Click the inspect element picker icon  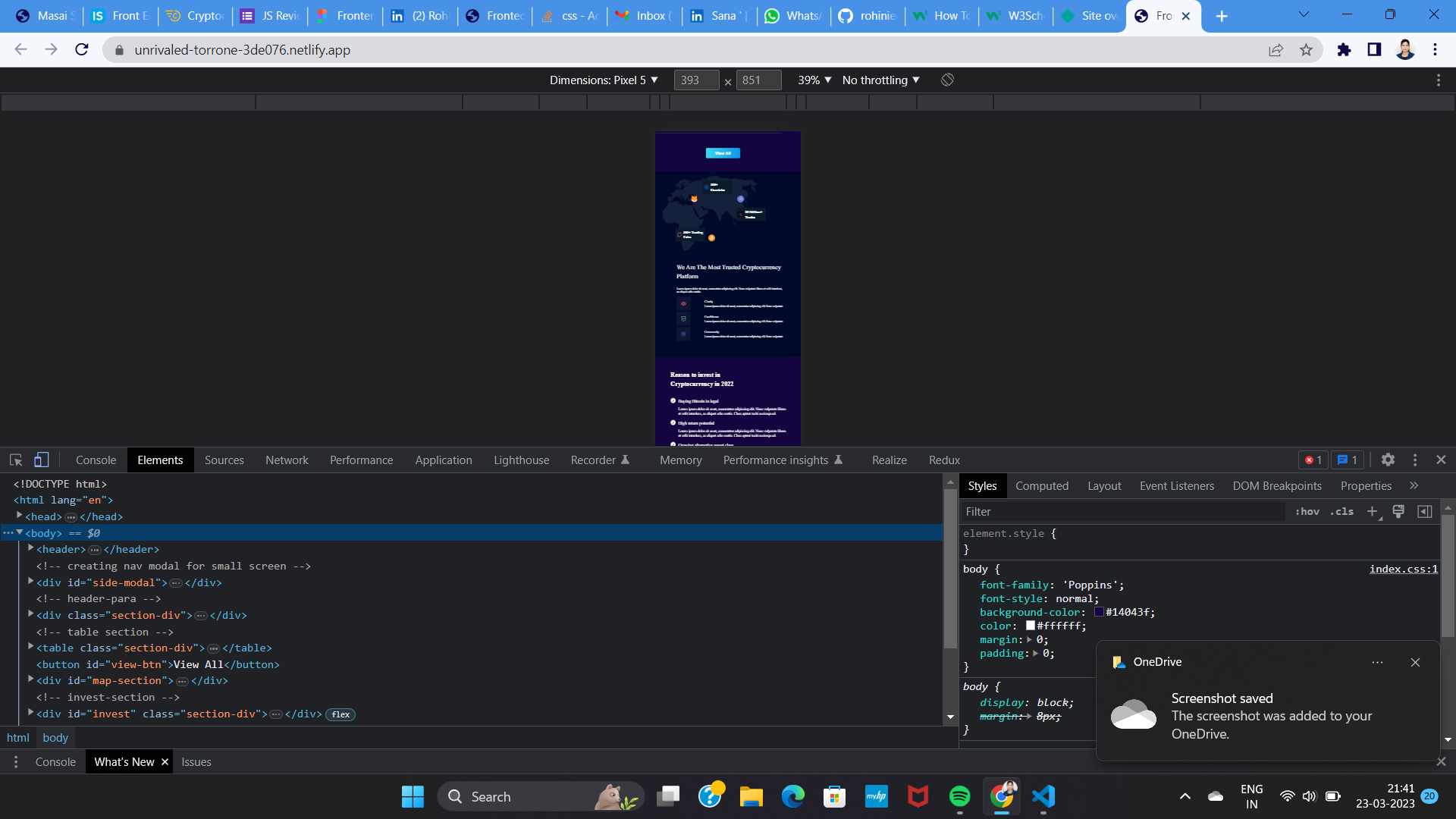pos(16,460)
